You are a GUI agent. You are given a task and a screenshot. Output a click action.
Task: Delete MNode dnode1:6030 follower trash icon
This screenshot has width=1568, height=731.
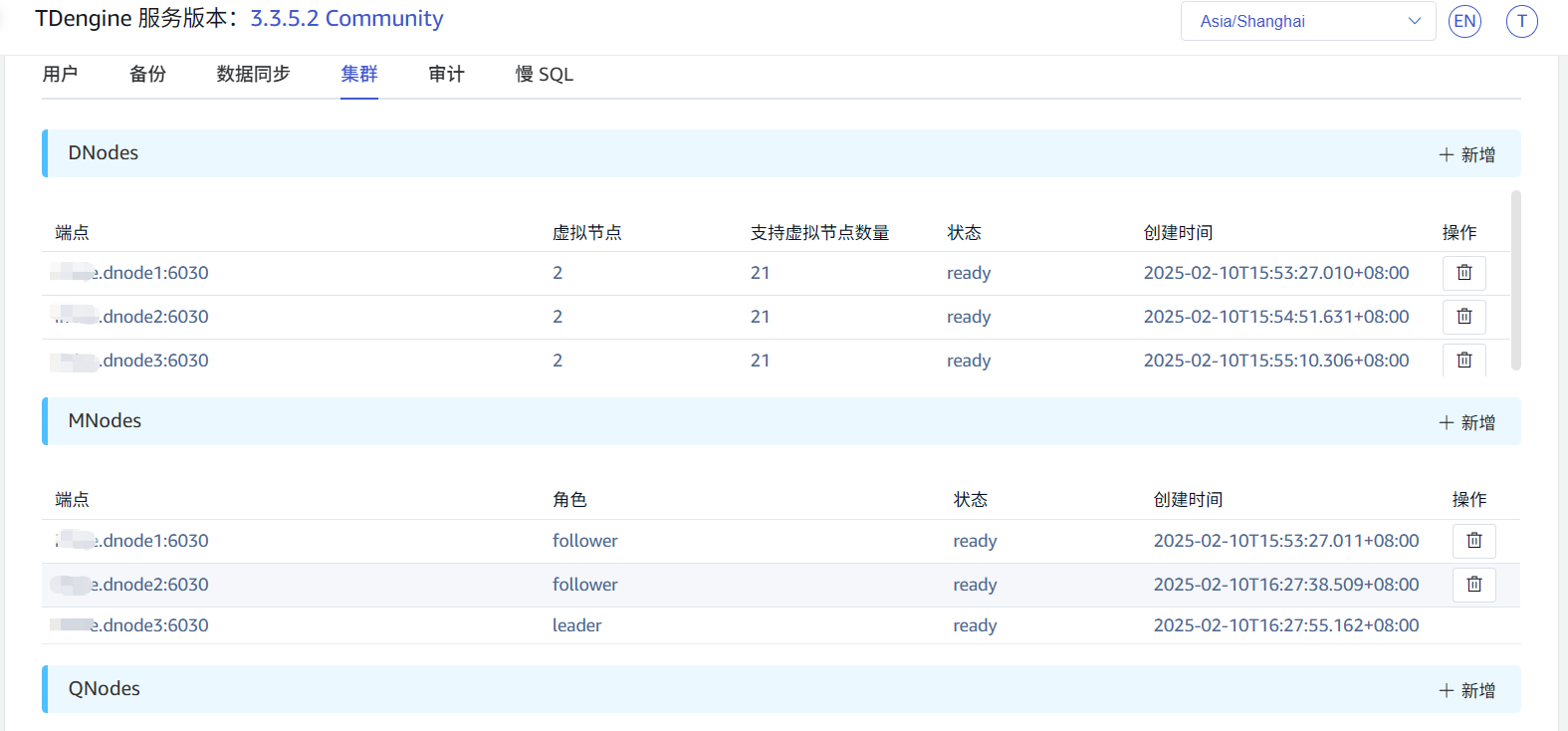(1473, 541)
